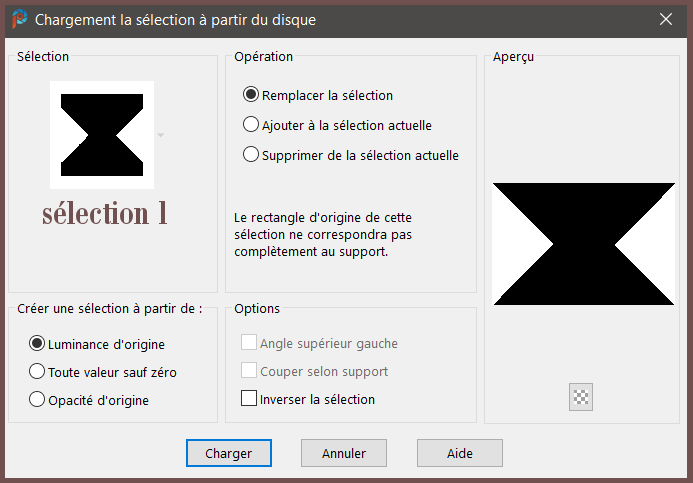Click the large Aperçu preview image
Screen dimensions: 693x483
tap(584, 244)
